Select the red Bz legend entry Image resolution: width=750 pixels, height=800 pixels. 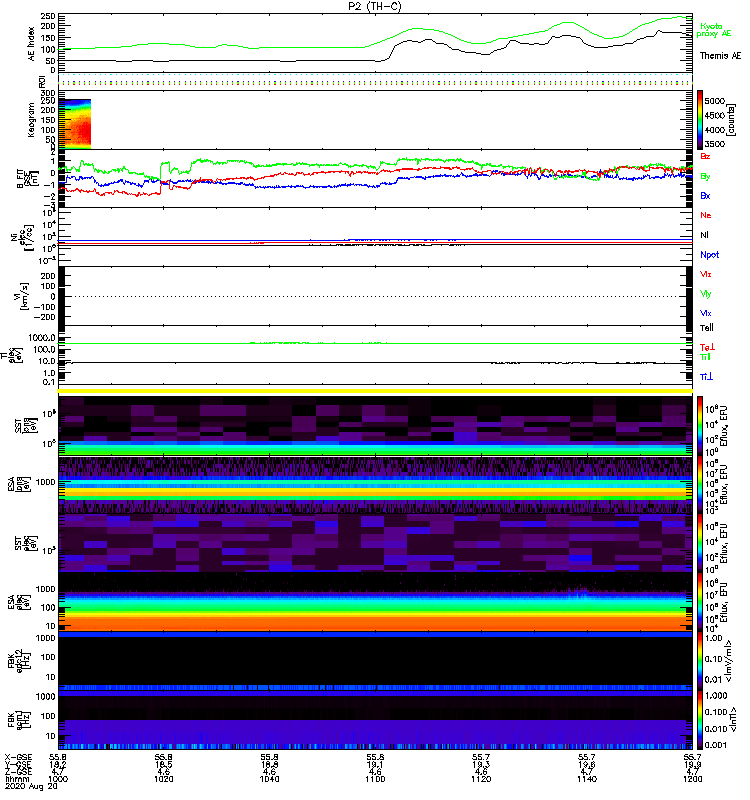pos(706,156)
